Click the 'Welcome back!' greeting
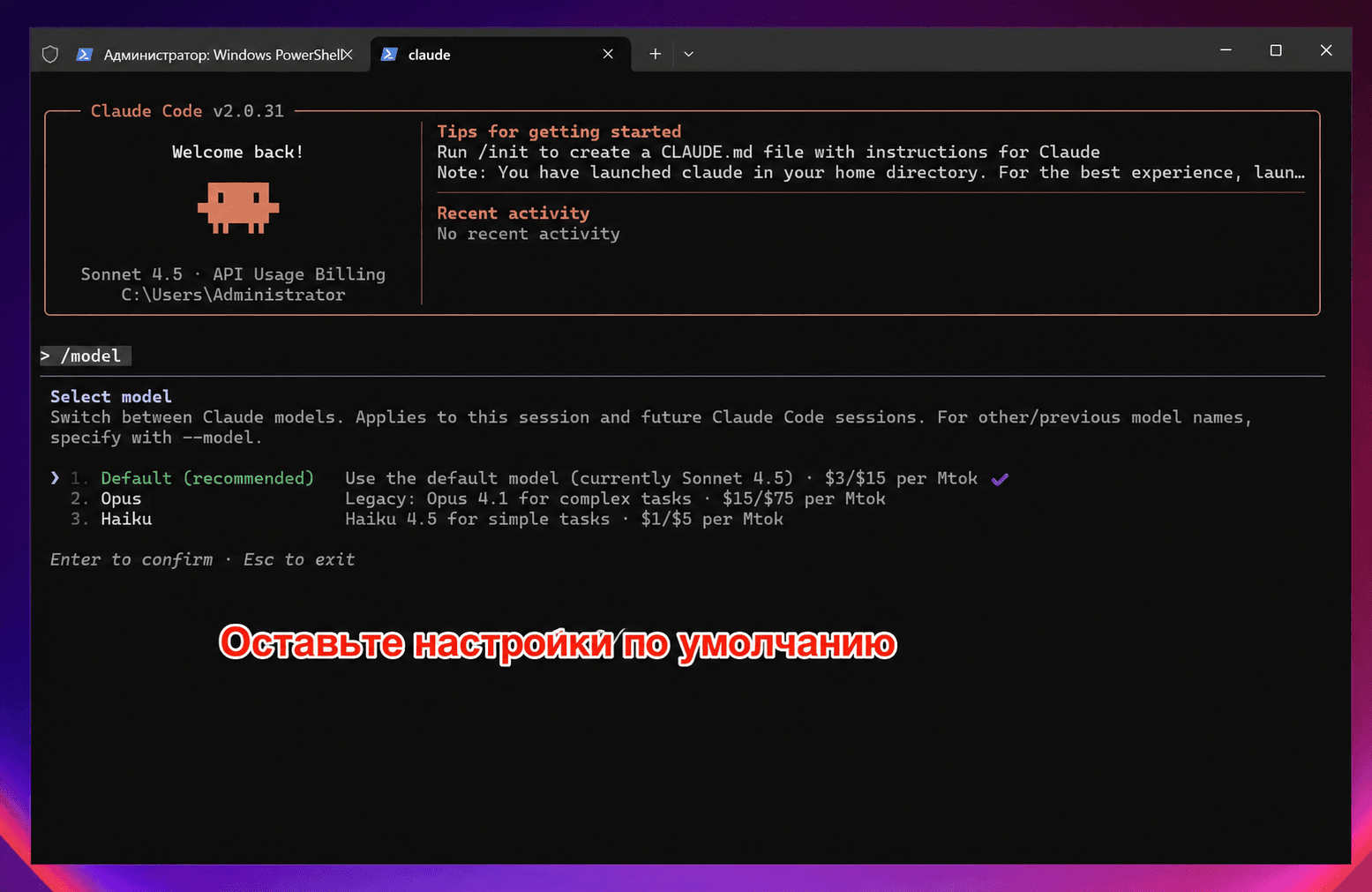This screenshot has height=892, width=1372. coord(237,152)
